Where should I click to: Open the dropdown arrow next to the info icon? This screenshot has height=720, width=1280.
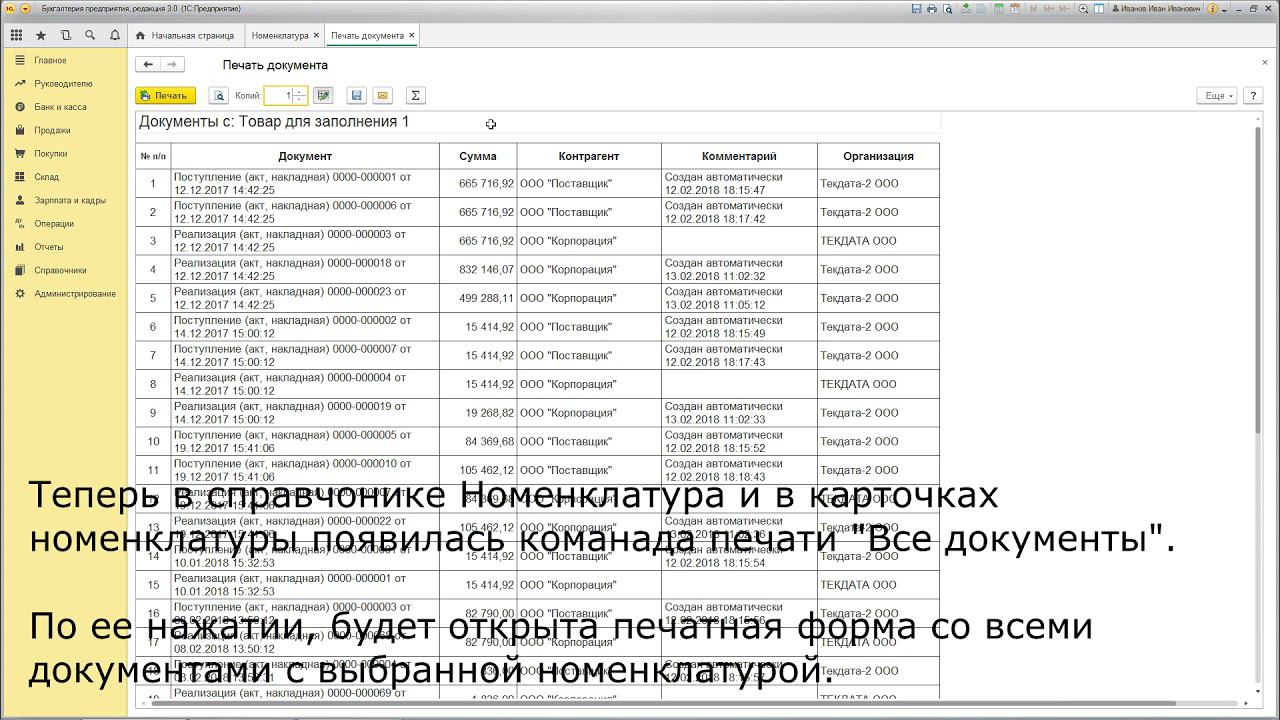(x=1225, y=9)
